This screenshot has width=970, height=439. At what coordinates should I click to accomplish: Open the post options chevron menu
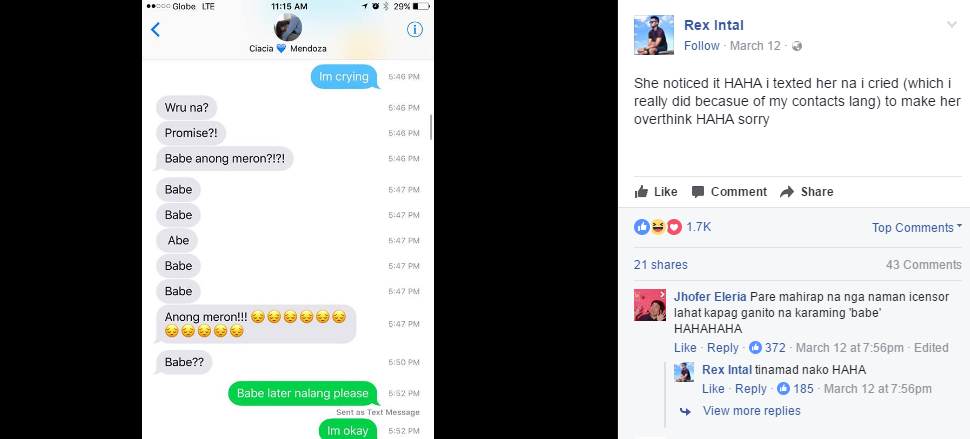coord(951,25)
